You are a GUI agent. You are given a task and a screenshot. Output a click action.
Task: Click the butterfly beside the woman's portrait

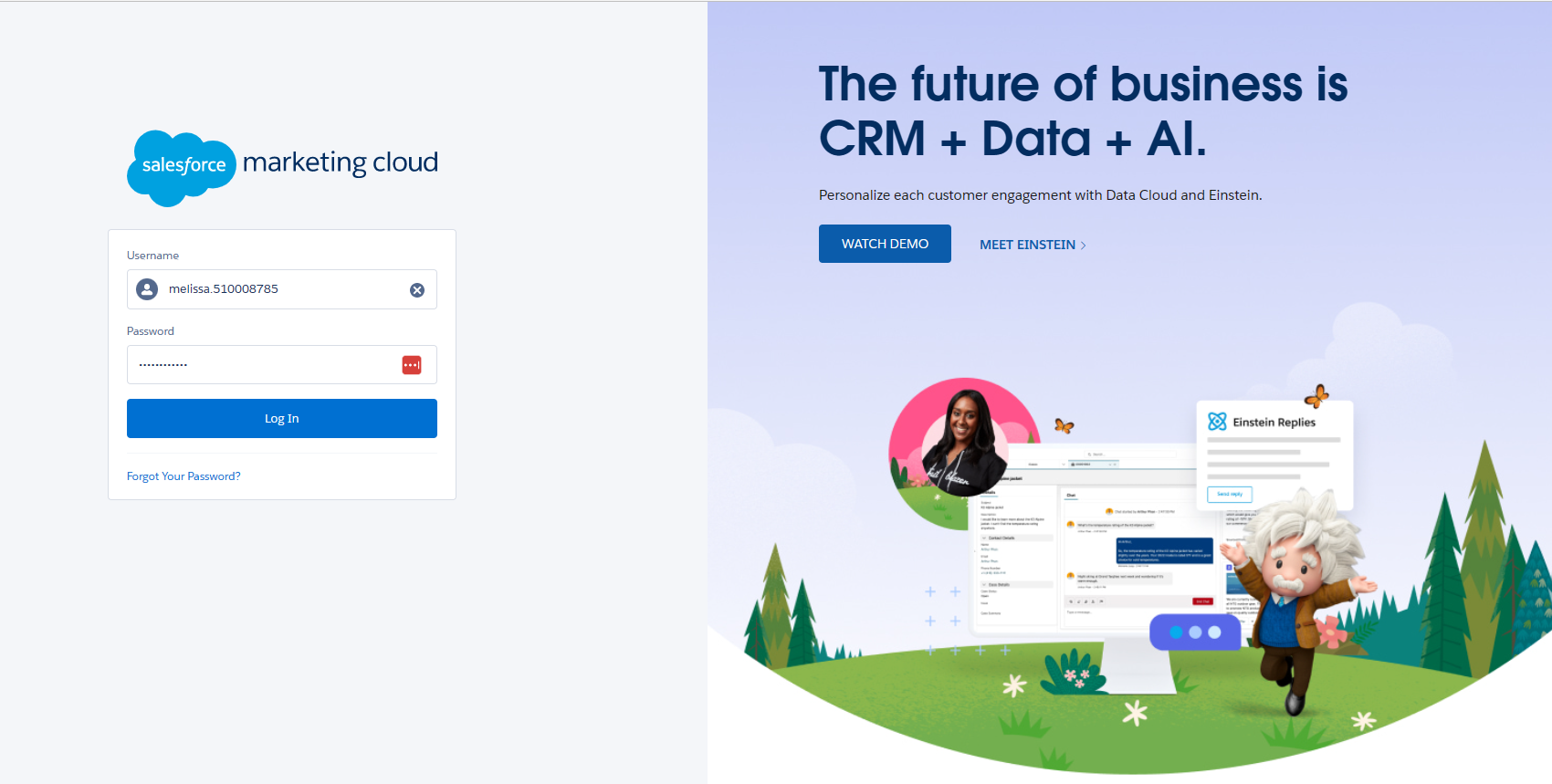(x=1064, y=425)
